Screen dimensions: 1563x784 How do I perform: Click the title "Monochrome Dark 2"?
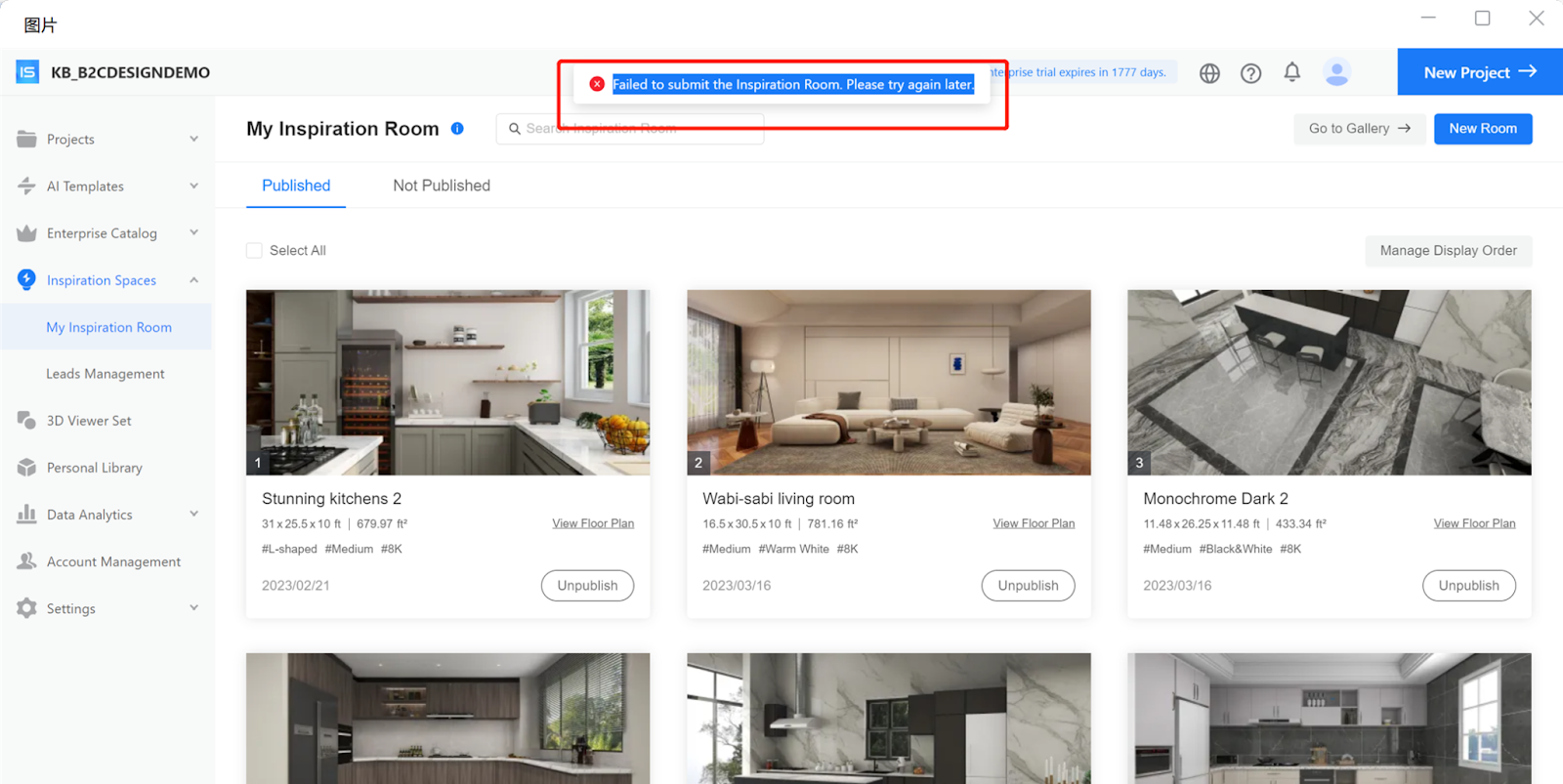pos(1216,499)
